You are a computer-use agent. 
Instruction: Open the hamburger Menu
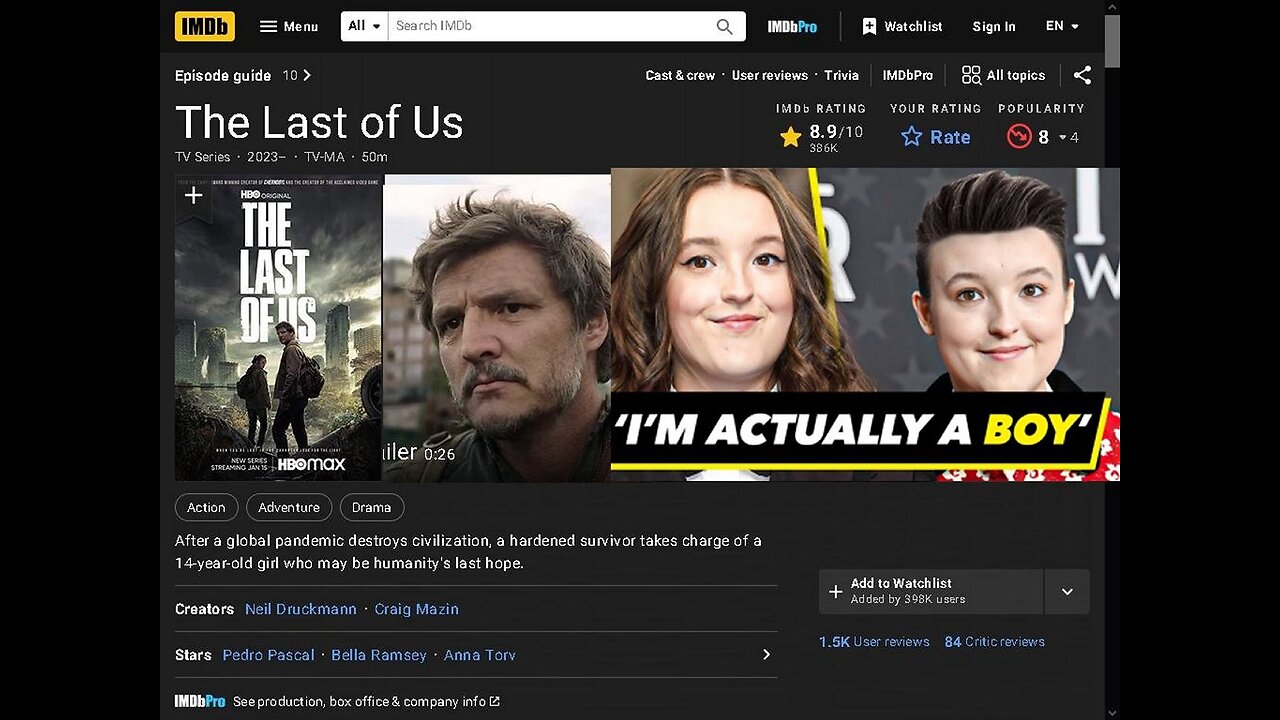tap(289, 27)
